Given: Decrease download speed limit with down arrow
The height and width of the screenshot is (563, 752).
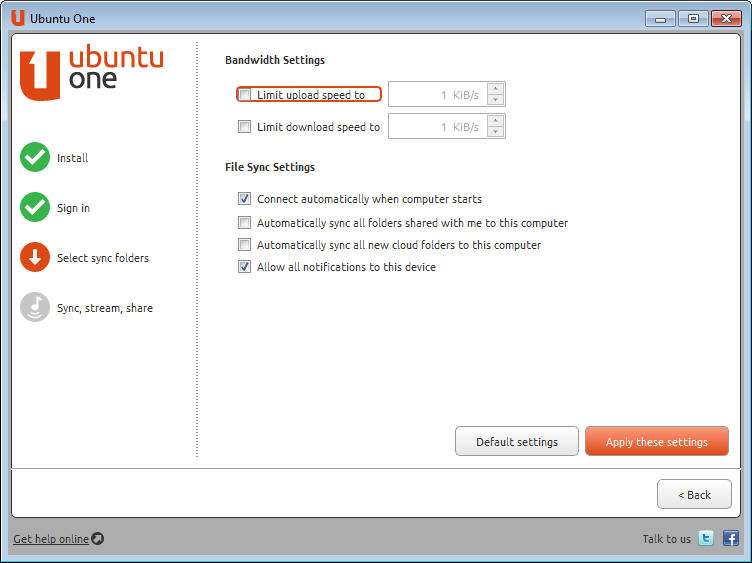Looking at the screenshot, I should [495, 132].
